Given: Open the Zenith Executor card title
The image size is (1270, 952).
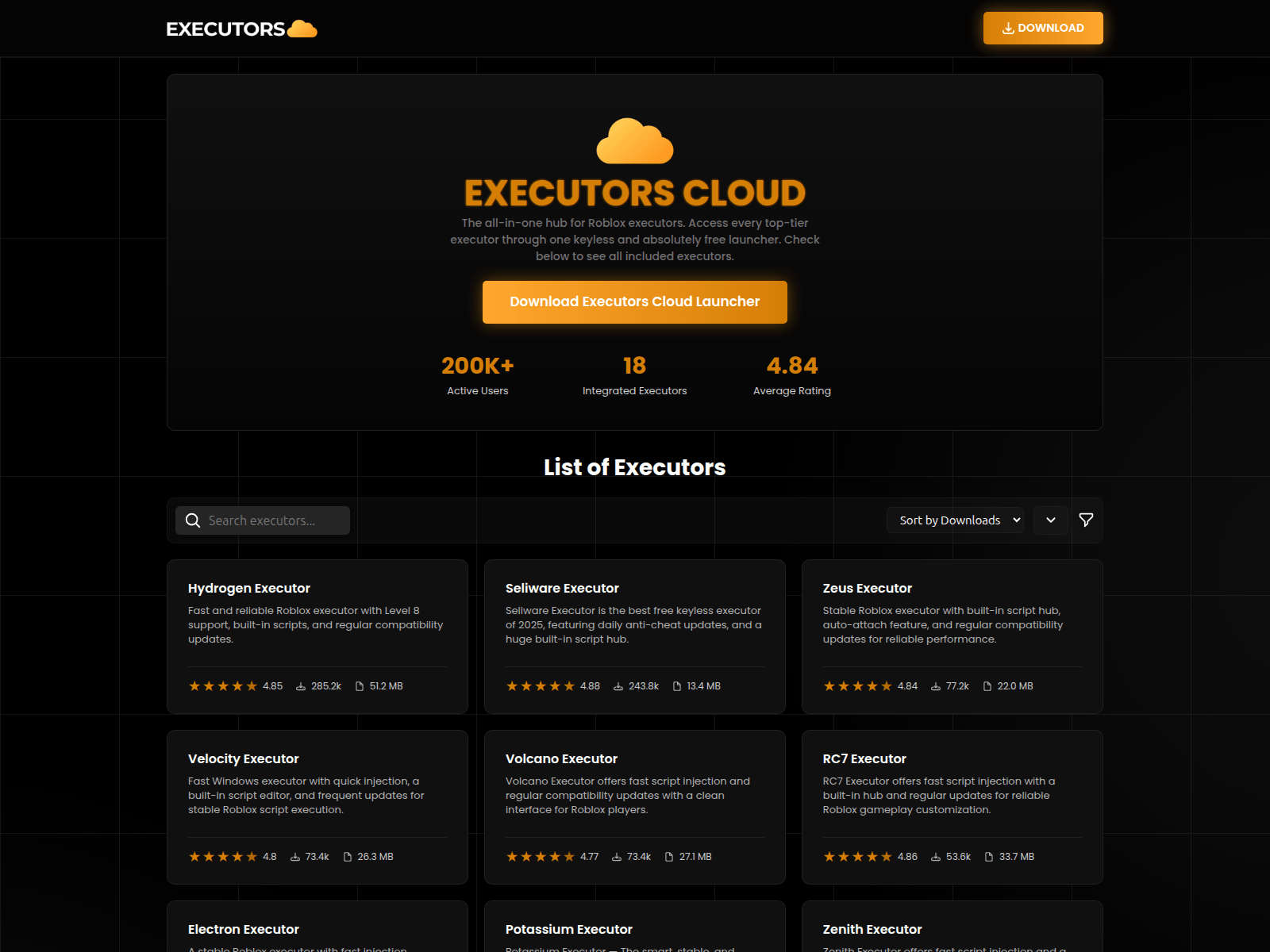Looking at the screenshot, I should pos(872,930).
